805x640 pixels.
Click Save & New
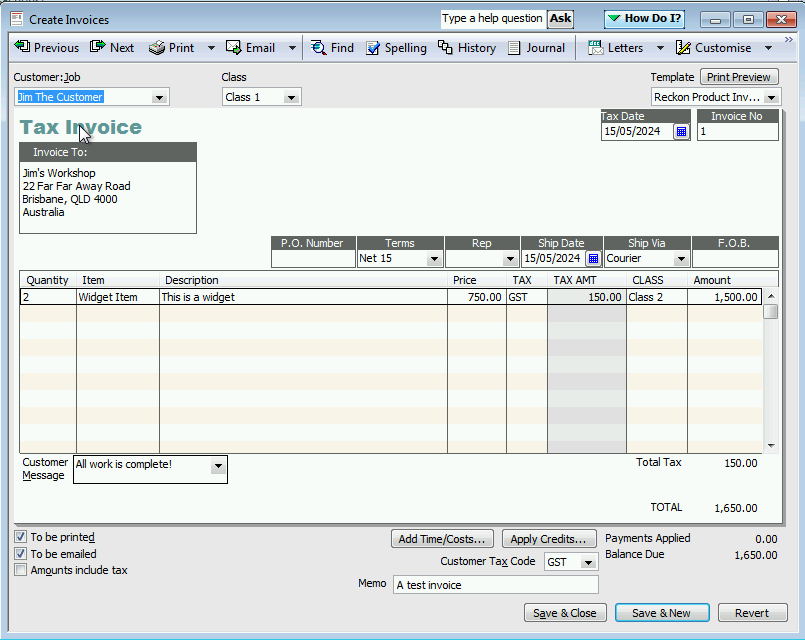(x=662, y=613)
